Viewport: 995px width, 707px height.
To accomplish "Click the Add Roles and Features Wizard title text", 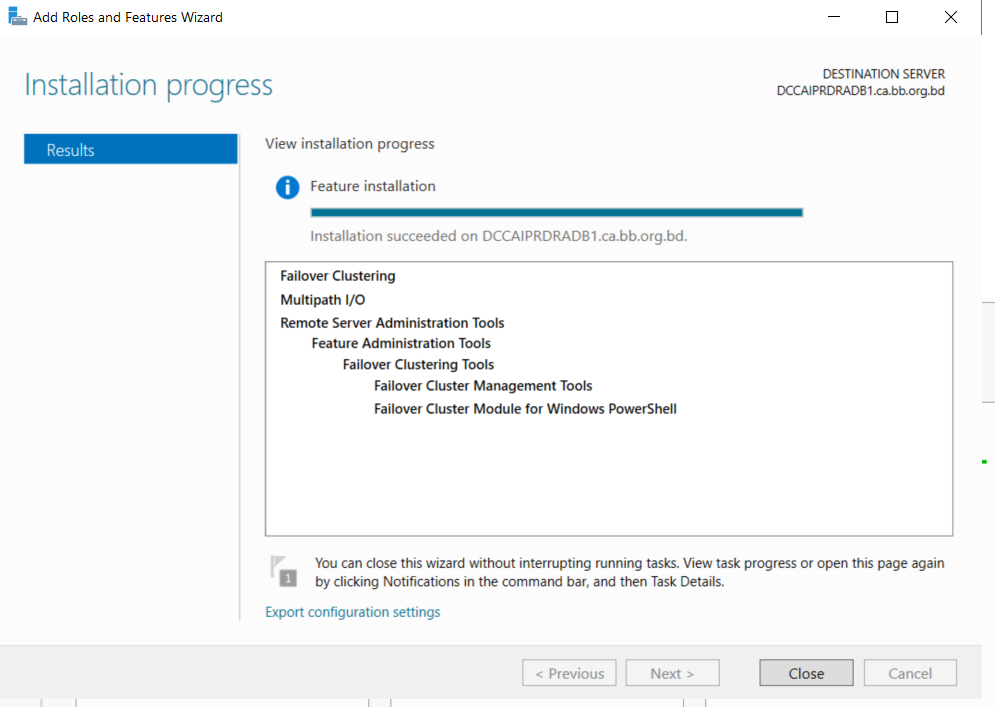I will tap(128, 17).
